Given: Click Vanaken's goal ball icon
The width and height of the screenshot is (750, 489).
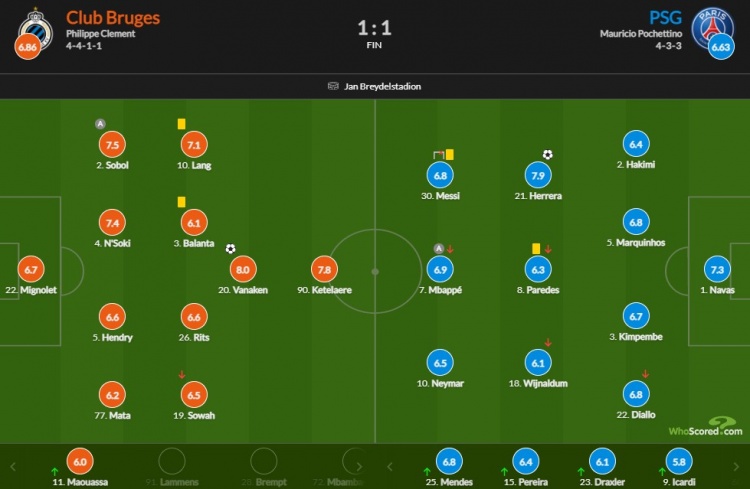Looking at the screenshot, I should [230, 249].
